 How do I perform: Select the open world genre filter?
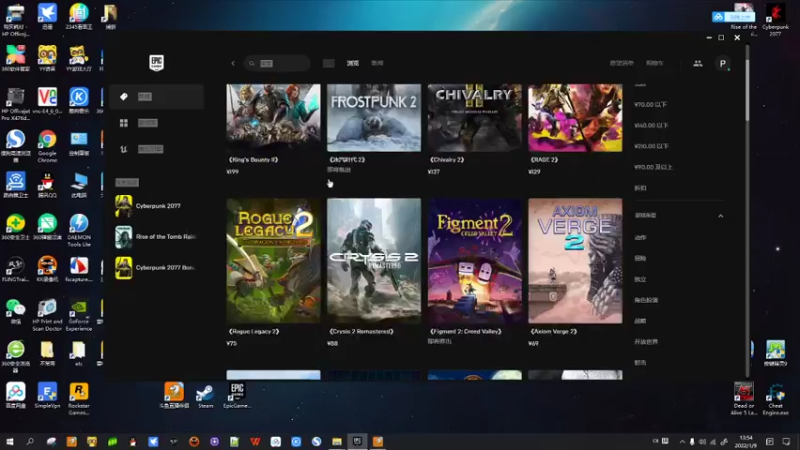[646, 342]
